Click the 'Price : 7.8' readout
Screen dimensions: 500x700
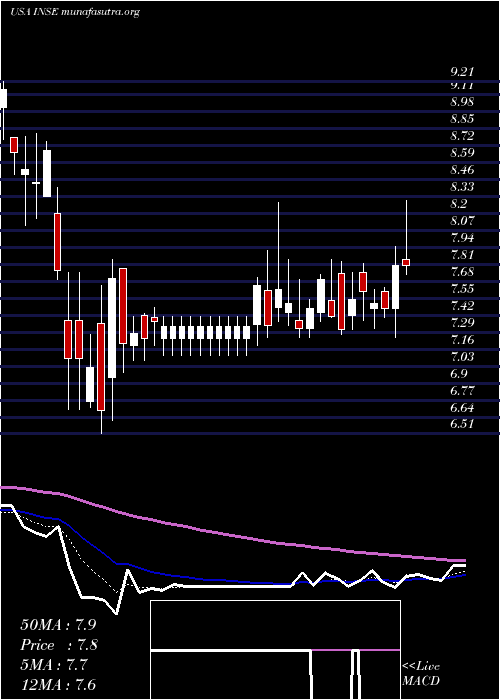point(58,645)
